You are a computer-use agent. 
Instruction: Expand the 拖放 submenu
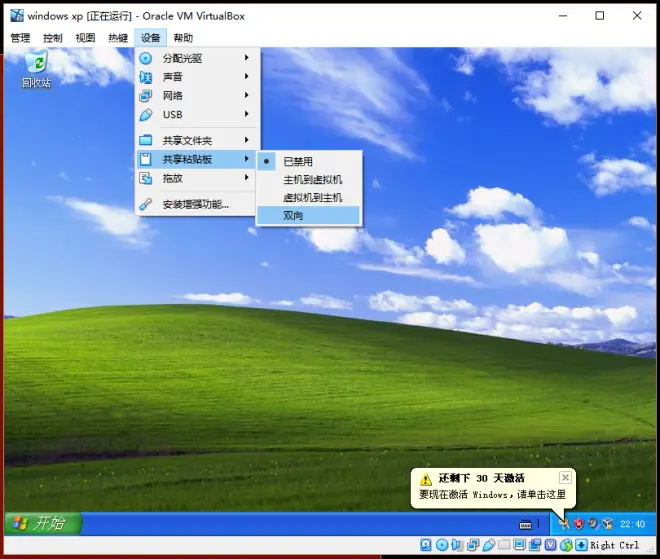pyautogui.click(x=196, y=178)
